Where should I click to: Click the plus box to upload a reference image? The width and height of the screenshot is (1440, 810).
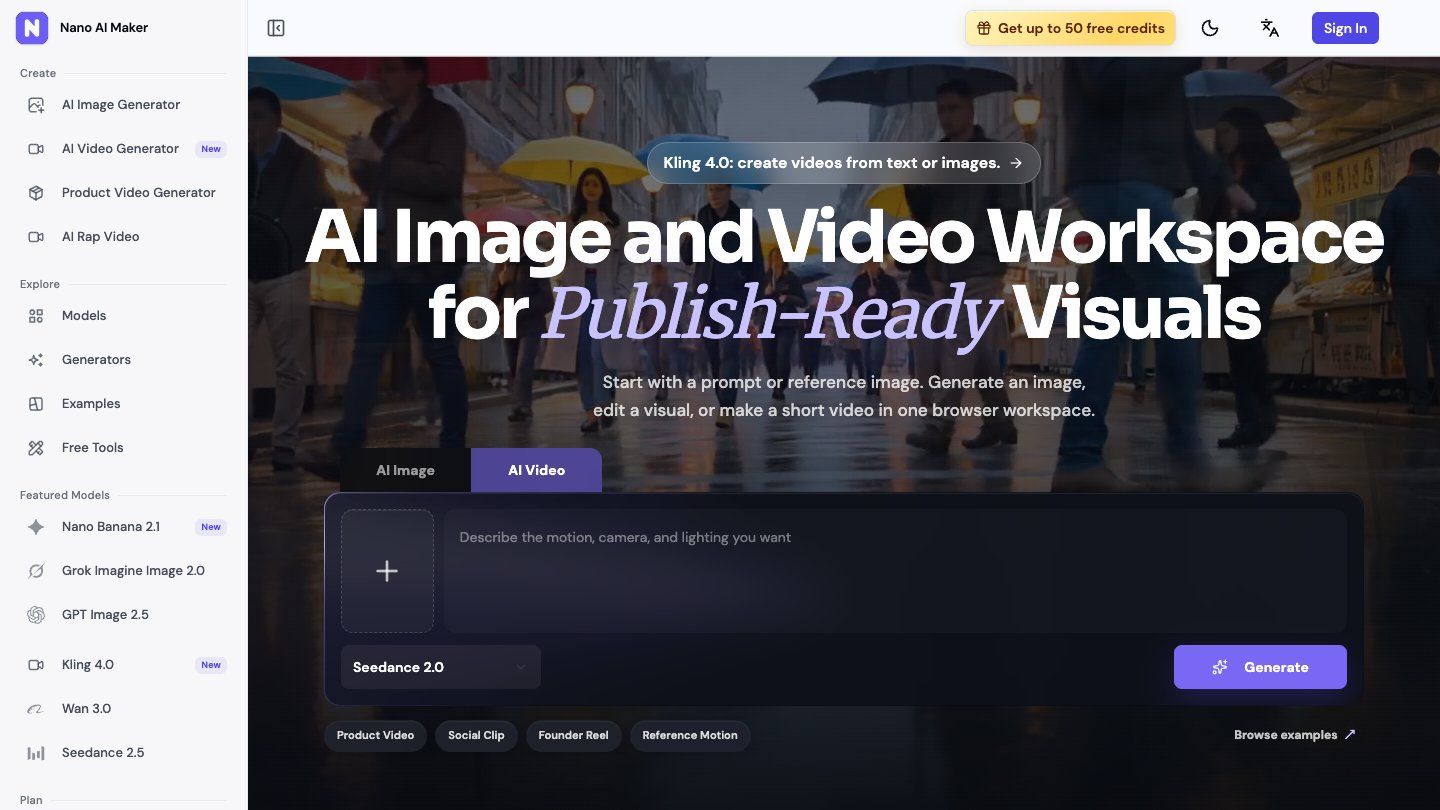[387, 571]
